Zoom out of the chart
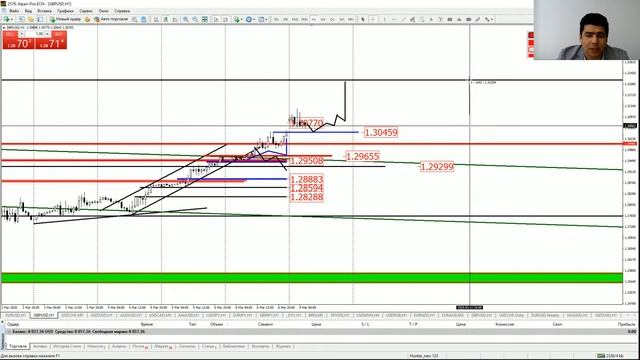This screenshot has width=640, height=360. point(195,19)
